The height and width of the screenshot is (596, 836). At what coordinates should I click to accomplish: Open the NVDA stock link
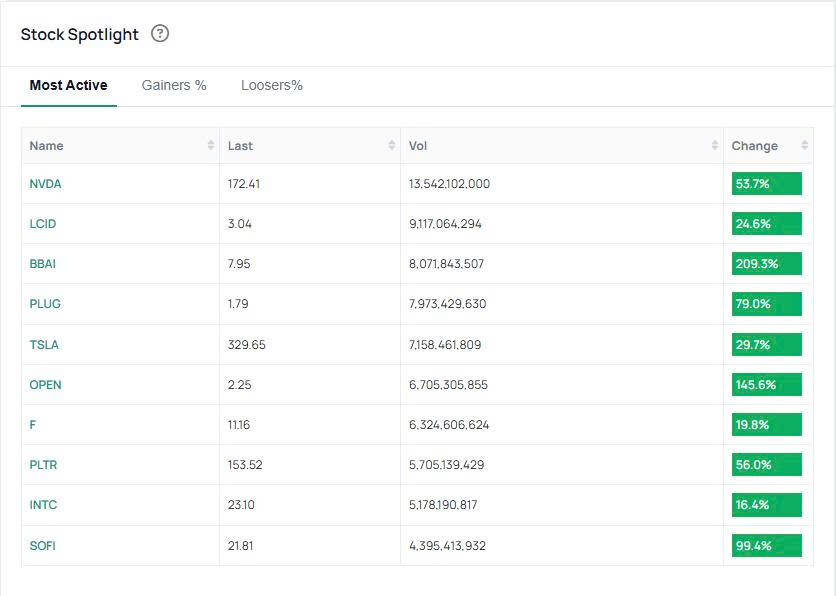coord(45,184)
